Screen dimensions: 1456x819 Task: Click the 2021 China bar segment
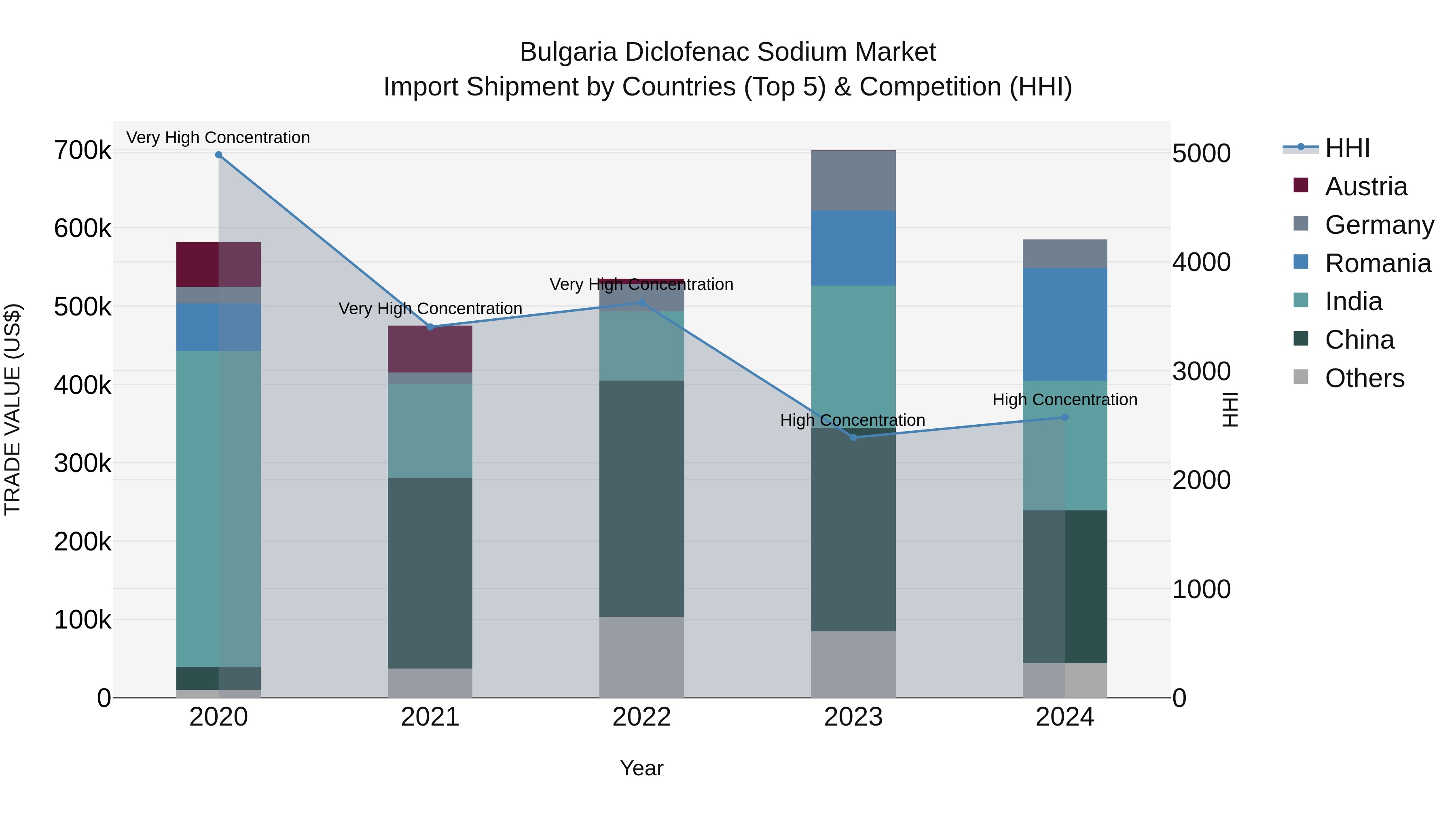point(430,573)
